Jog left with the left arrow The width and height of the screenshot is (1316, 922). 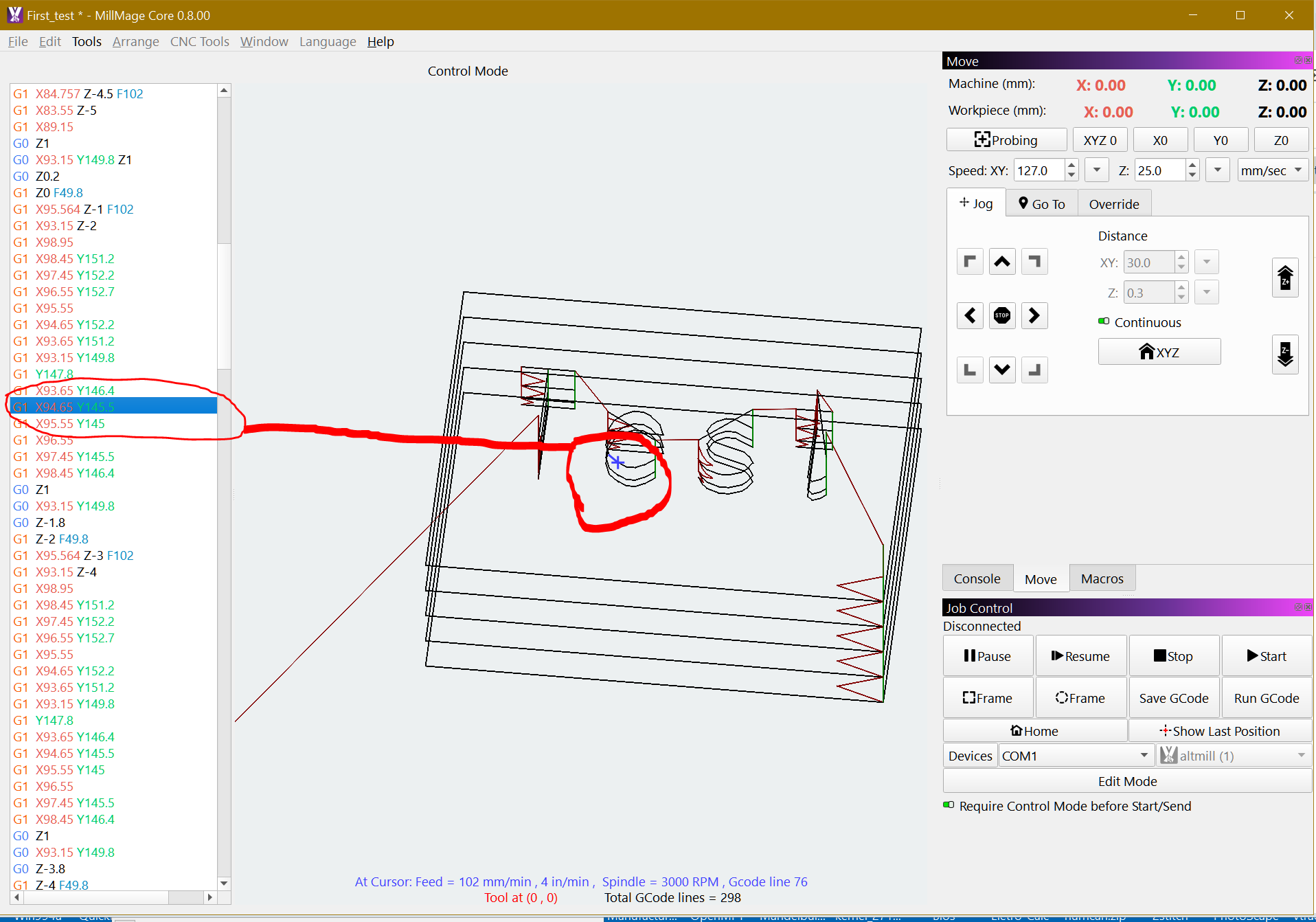point(970,316)
